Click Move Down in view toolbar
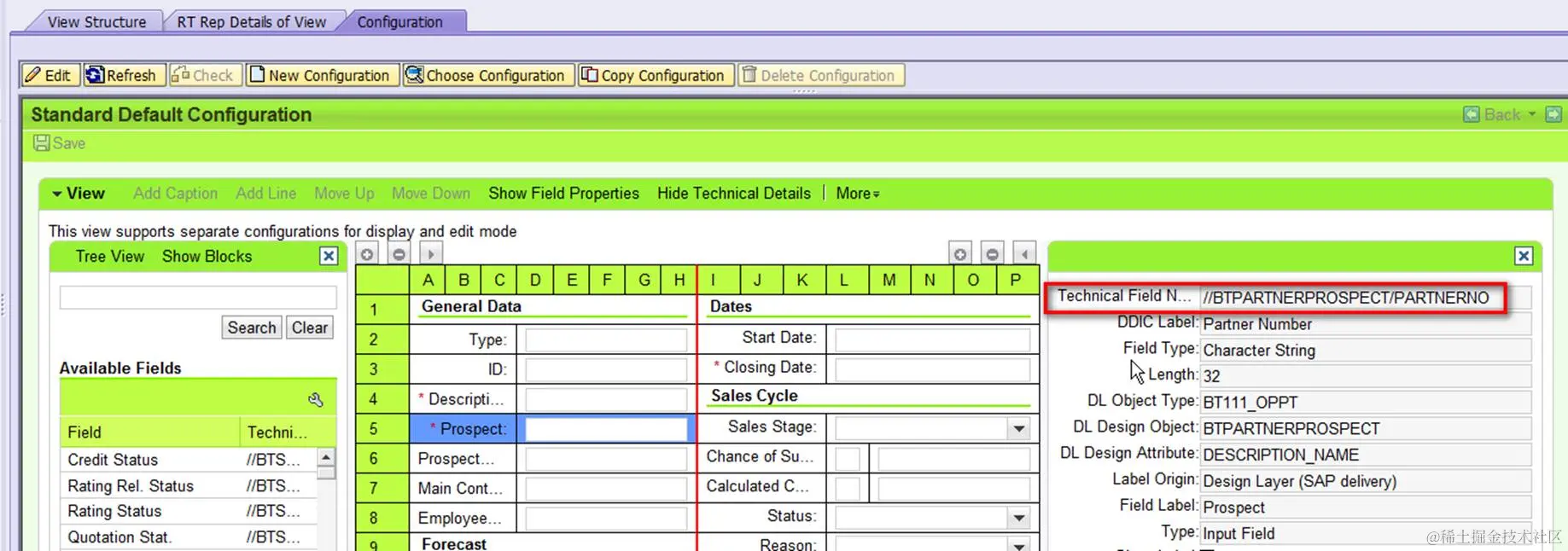This screenshot has width=1568, height=551. pyautogui.click(x=431, y=194)
